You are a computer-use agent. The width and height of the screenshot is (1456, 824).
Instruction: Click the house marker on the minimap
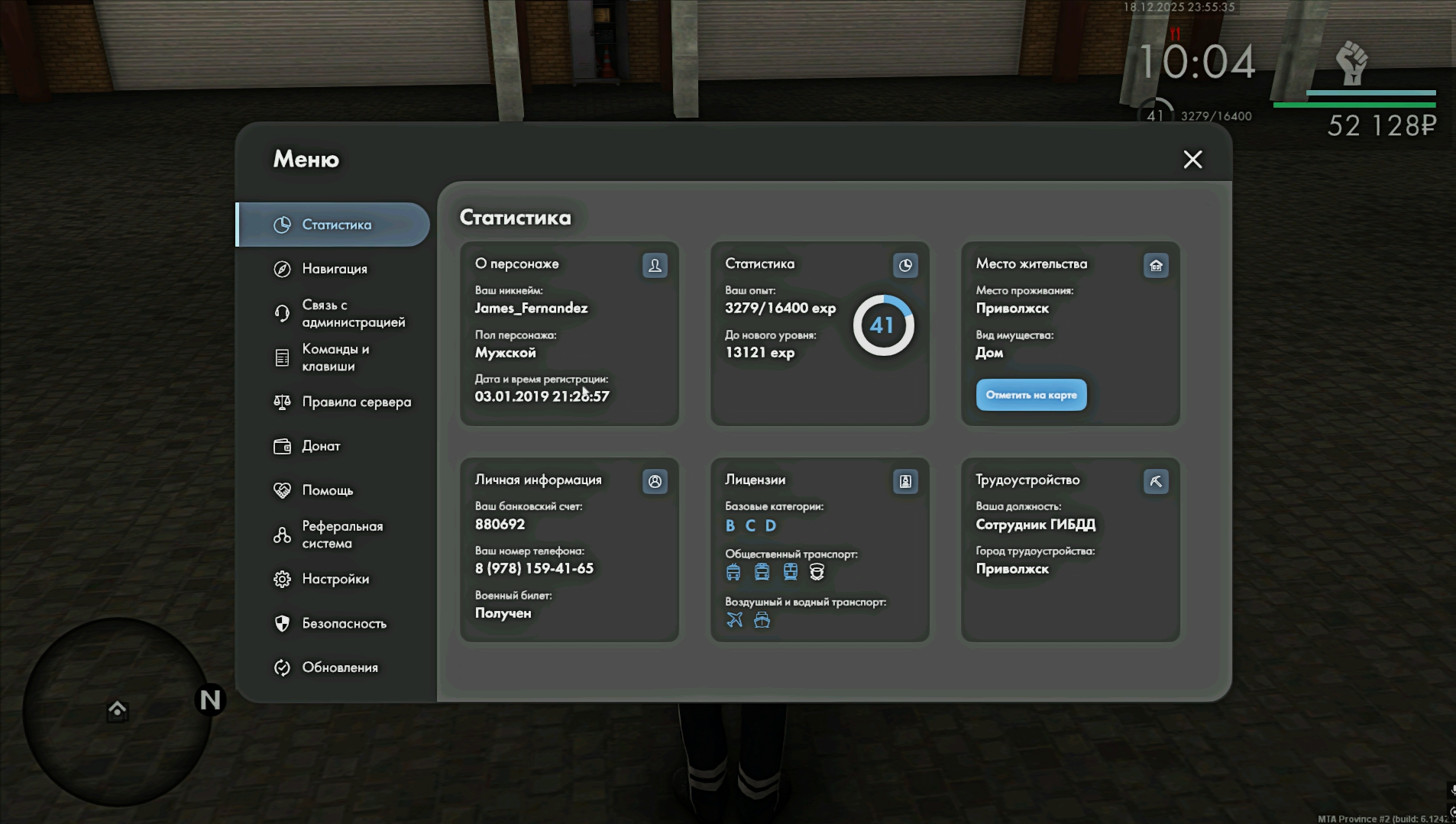[x=117, y=709]
